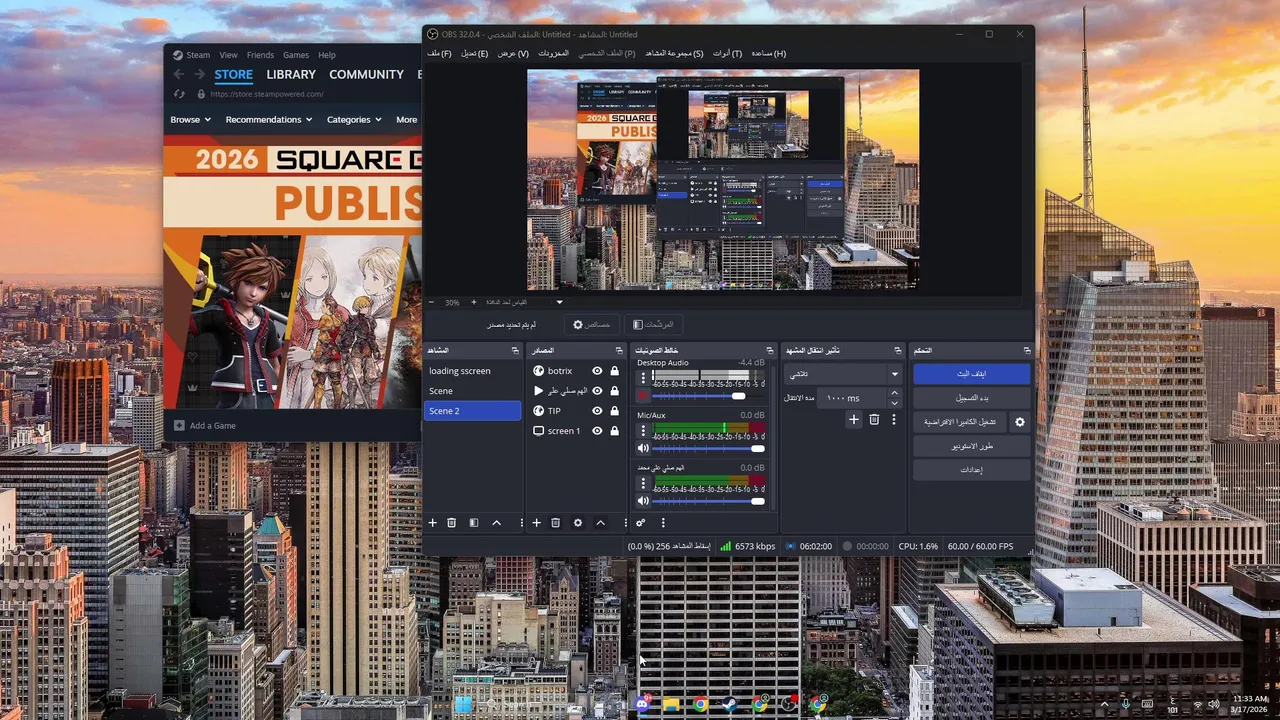Remove selected scene with Scenes panel trash icon
This screenshot has width=1280, height=720.
pyautogui.click(x=452, y=523)
